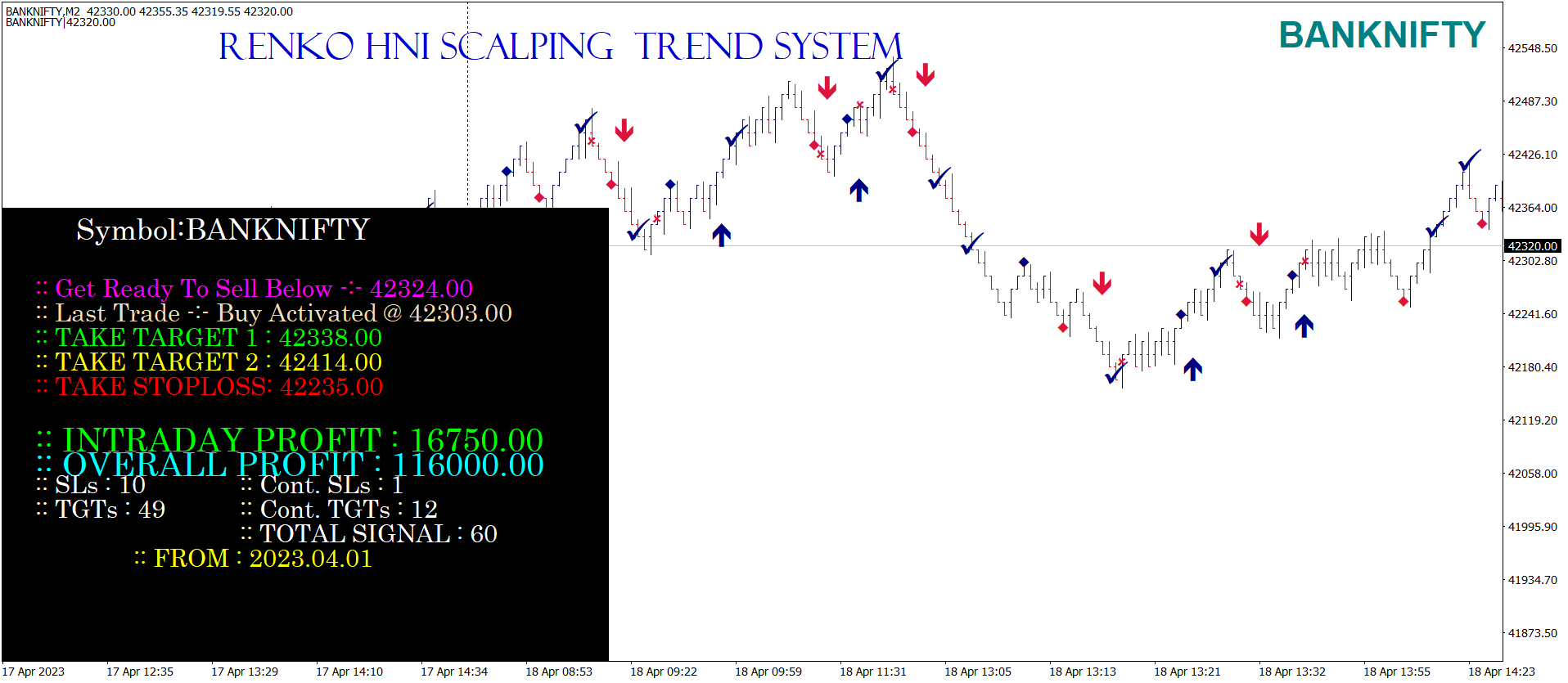Viewport: 1568px width, 683px height.
Task: Click the 42241.60 price axis label
Action: click(x=1532, y=314)
